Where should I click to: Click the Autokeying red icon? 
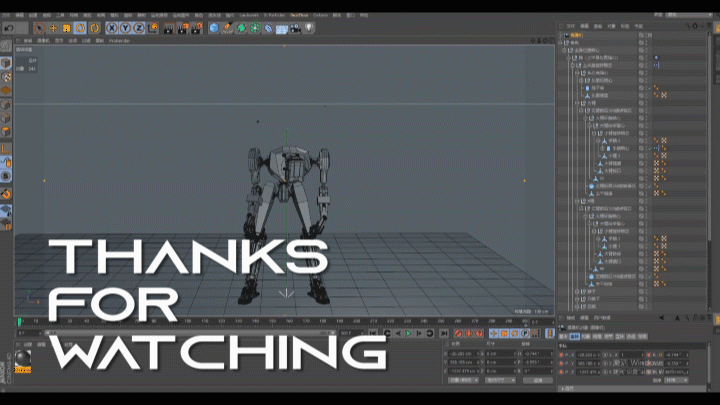pyautogui.click(x=469, y=334)
